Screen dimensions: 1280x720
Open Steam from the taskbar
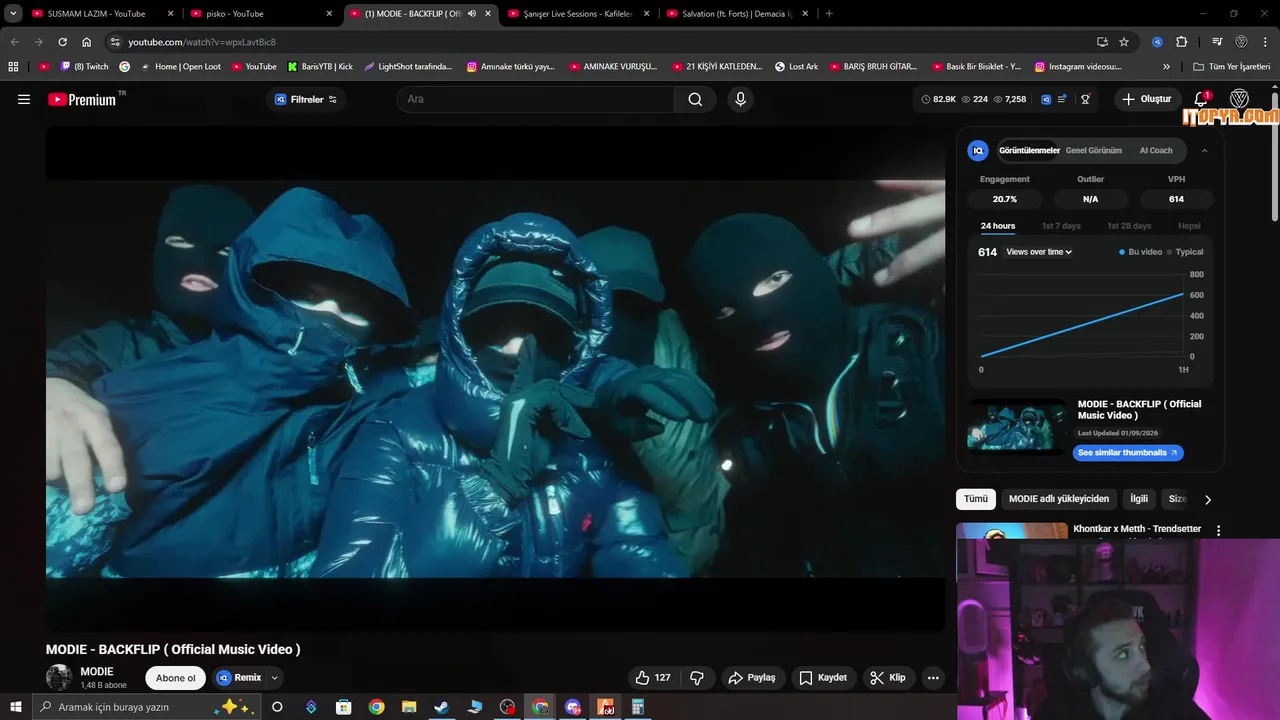tap(441, 707)
